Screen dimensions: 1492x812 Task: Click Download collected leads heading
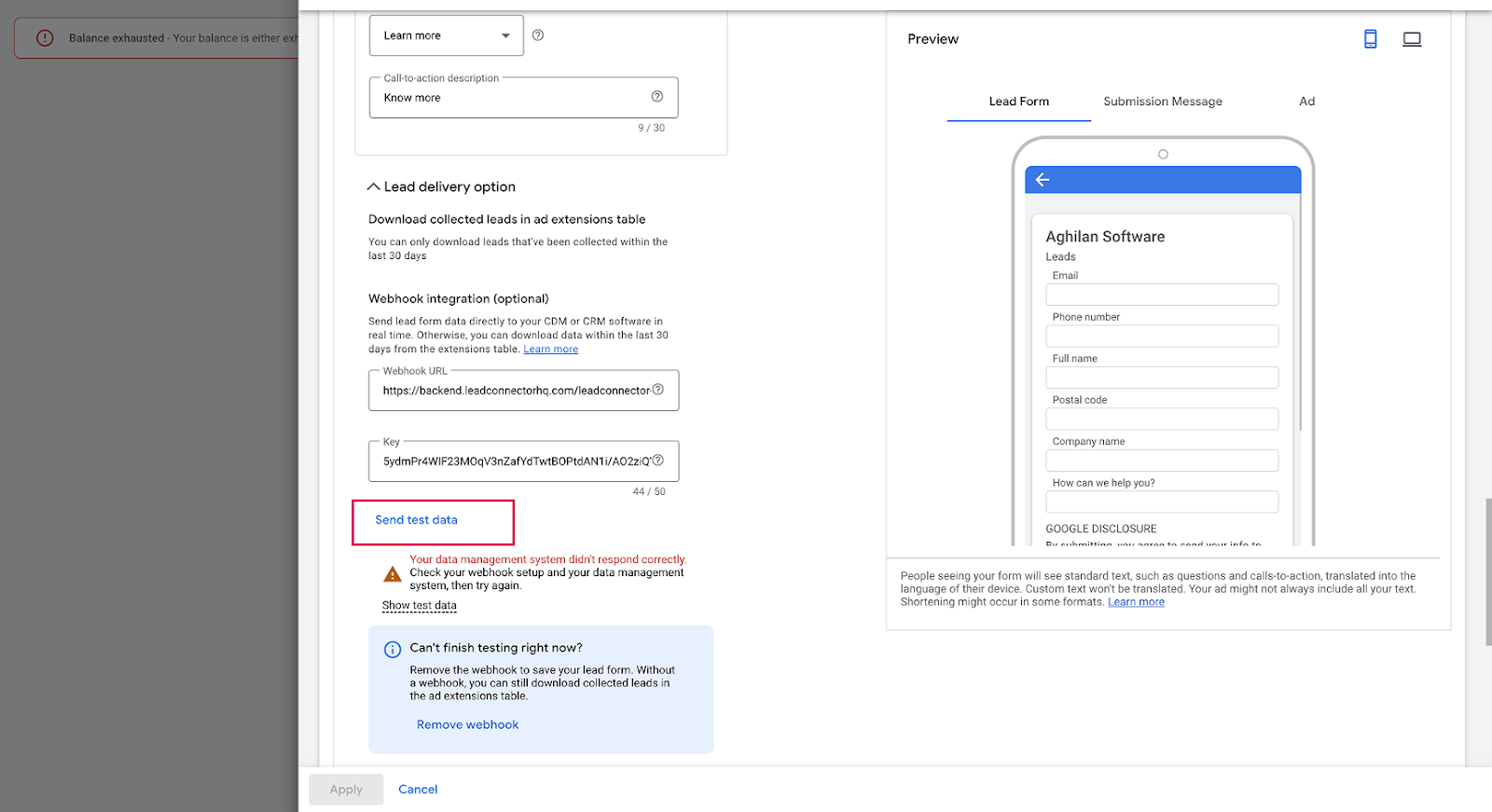point(506,220)
